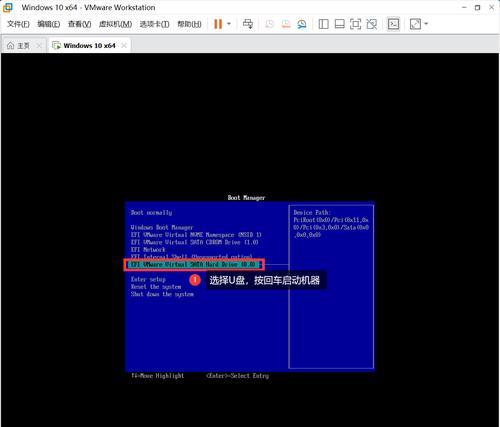Screen dimensions: 500x427
Task: Select EFI VMware Virtual SATA CDROM Drive entry
Action: point(195,242)
